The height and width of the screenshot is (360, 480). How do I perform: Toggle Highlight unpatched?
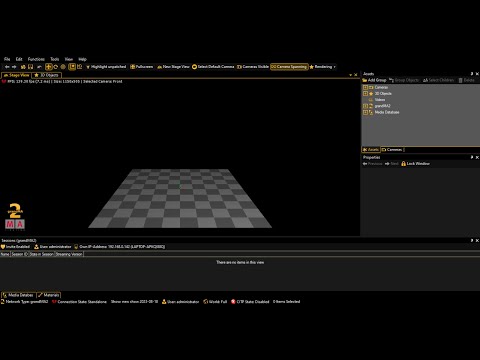106,67
